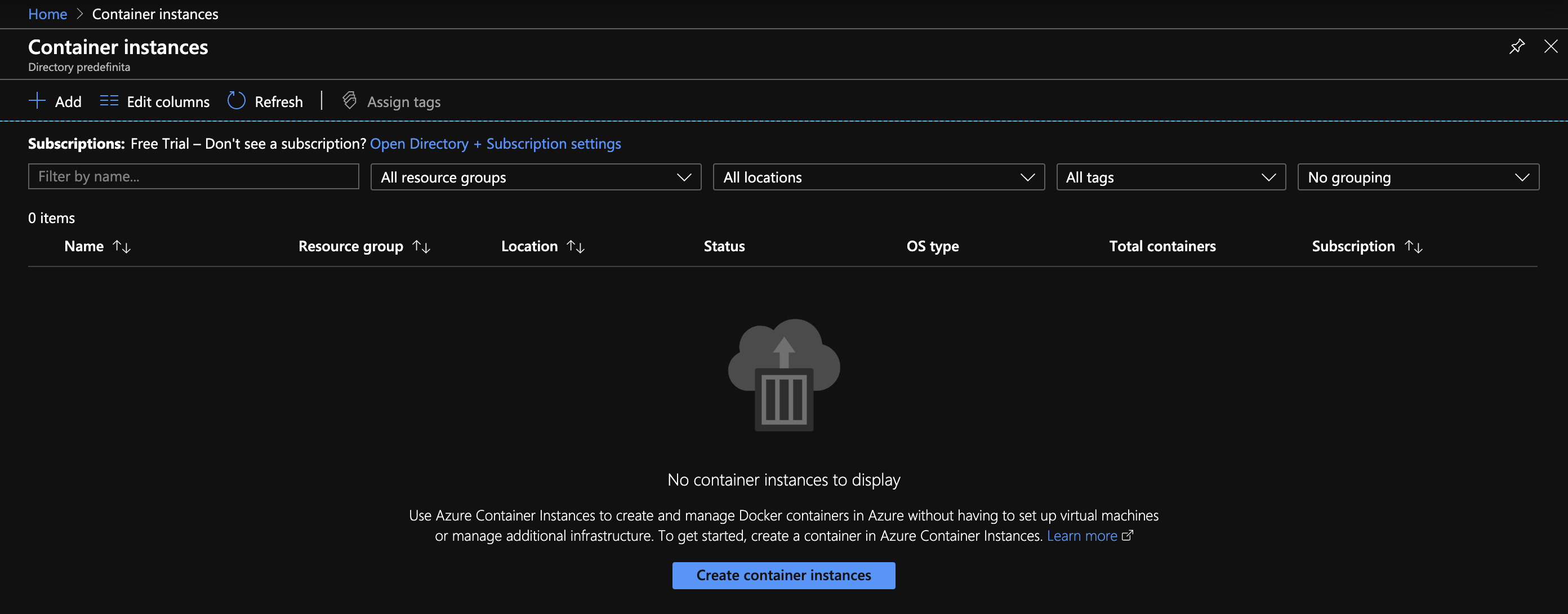Click the Learn more external link icon
Image resolution: width=1568 pixels, height=614 pixels.
(x=1126, y=536)
